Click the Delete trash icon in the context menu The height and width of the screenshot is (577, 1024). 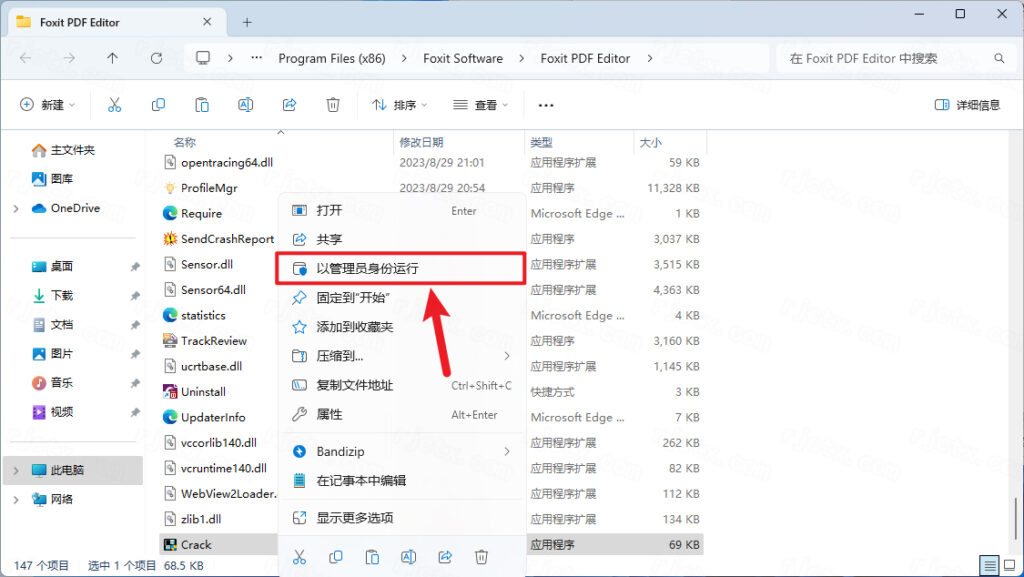tap(481, 557)
